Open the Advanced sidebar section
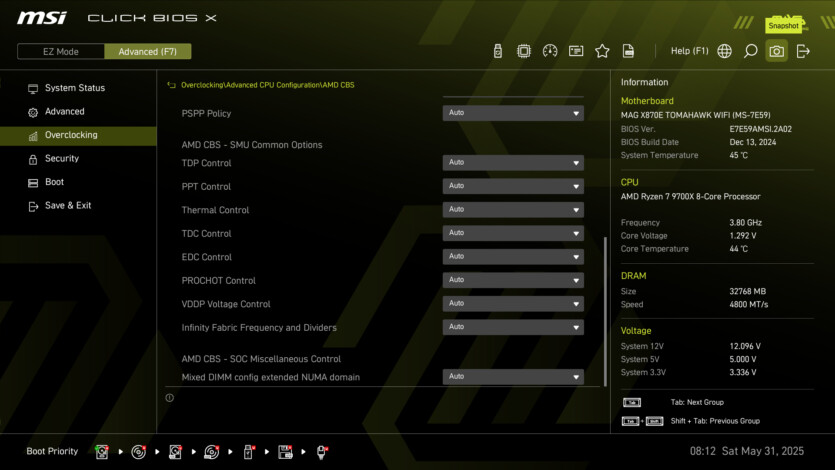This screenshot has height=470, width=835. (78, 111)
